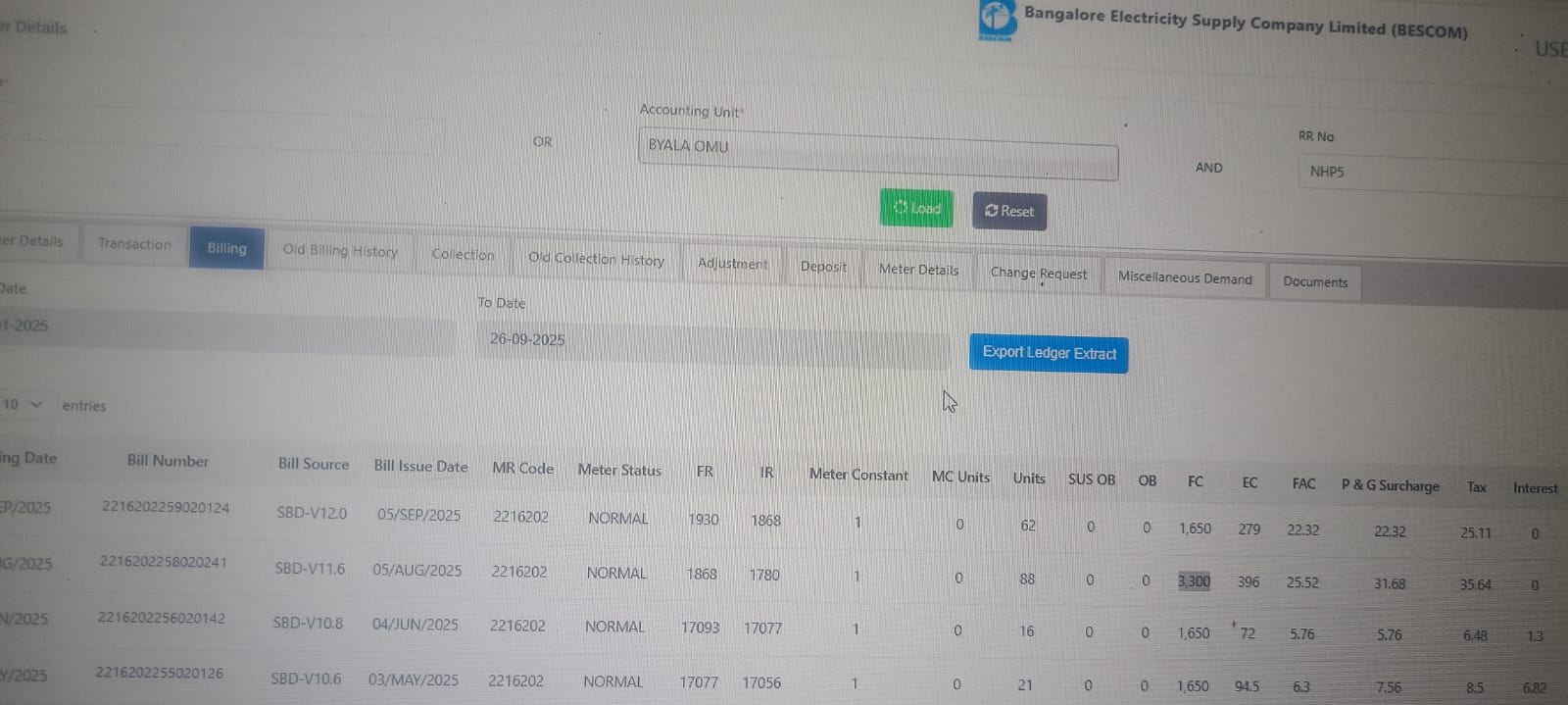The width and height of the screenshot is (1568, 705).
Task: Click the Tax column header
Action: point(1477,487)
